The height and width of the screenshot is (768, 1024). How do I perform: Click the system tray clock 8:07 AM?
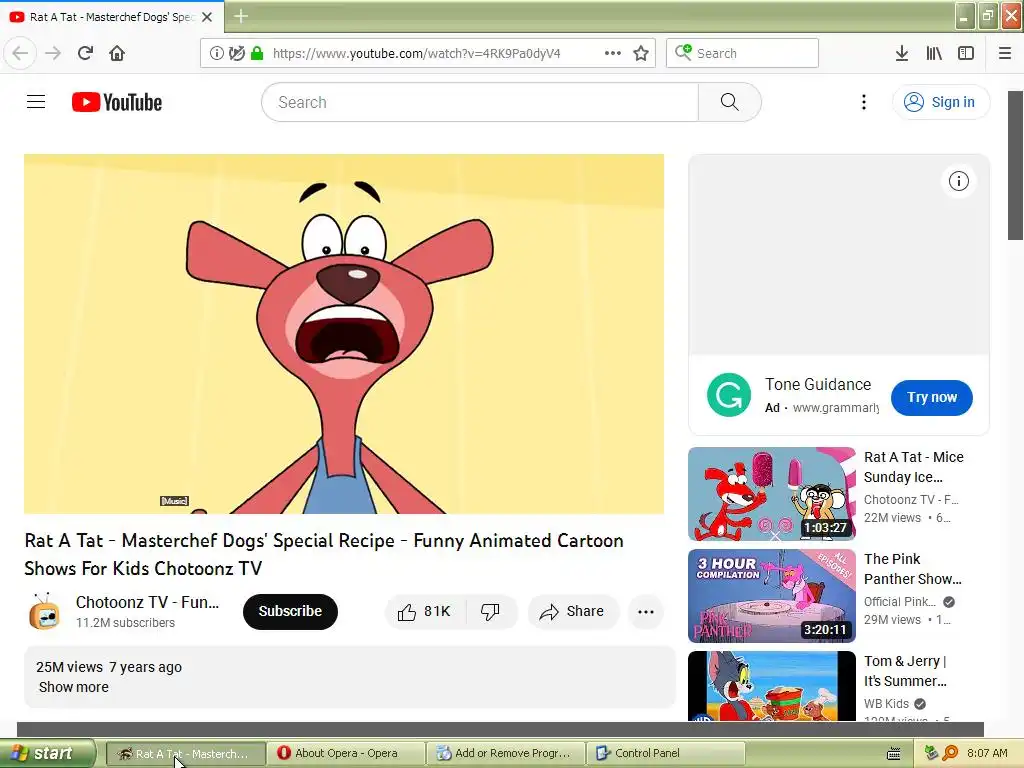click(x=987, y=753)
